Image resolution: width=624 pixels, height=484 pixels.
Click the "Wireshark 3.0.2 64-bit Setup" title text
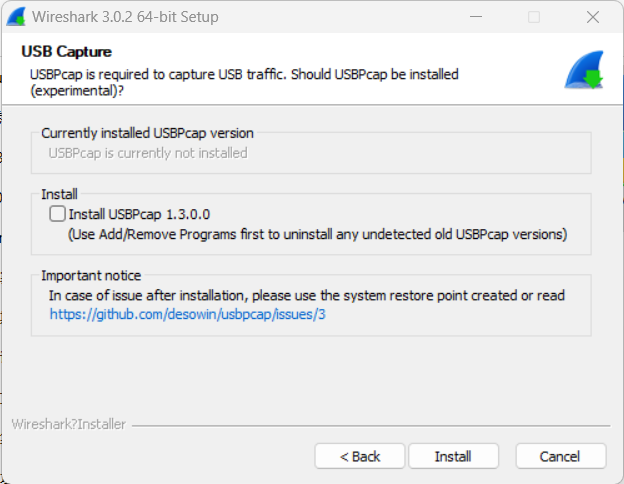tap(125, 17)
